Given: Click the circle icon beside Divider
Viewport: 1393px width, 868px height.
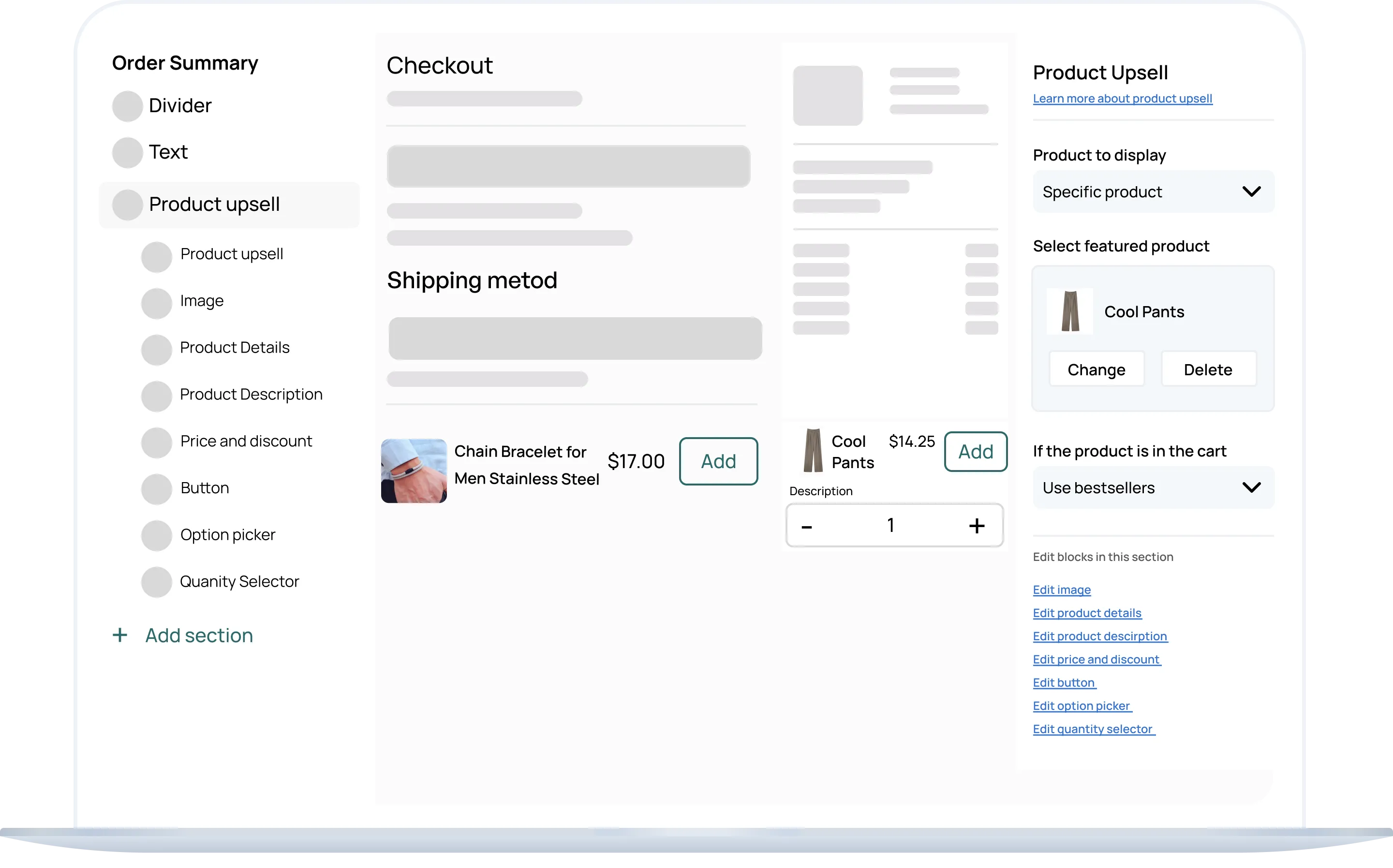Looking at the screenshot, I should pyautogui.click(x=127, y=106).
